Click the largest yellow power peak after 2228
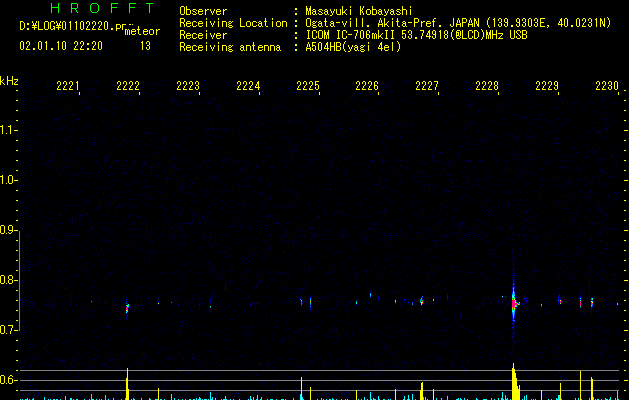The image size is (629, 400). pyautogui.click(x=515, y=382)
